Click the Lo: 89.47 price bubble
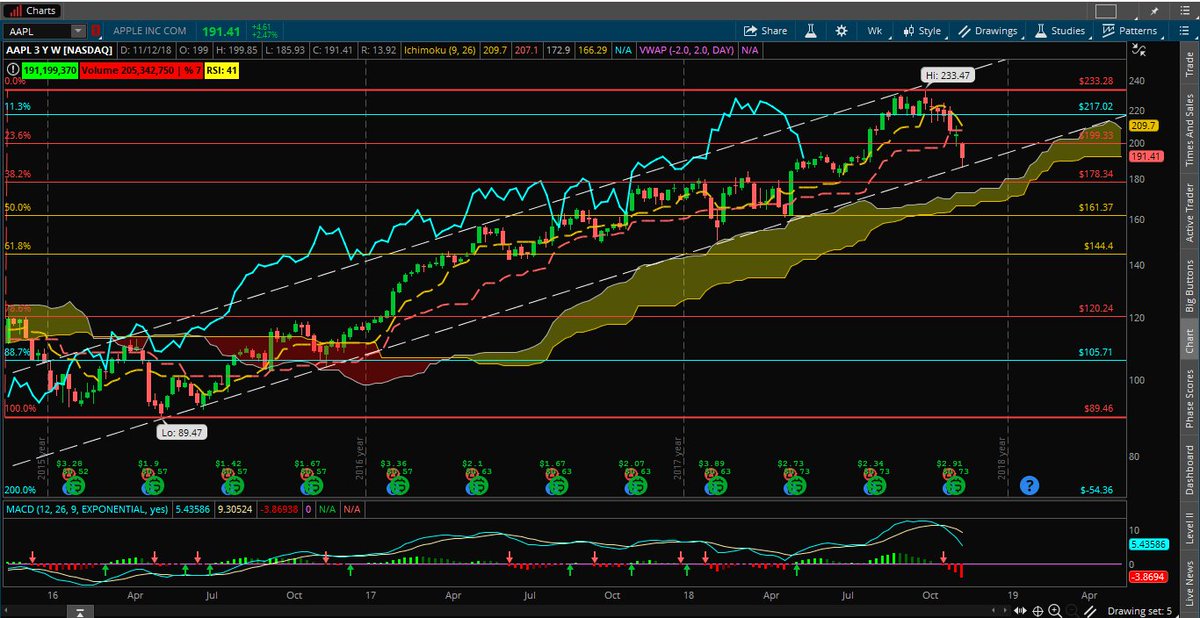The height and width of the screenshot is (618, 1200). tap(182, 431)
